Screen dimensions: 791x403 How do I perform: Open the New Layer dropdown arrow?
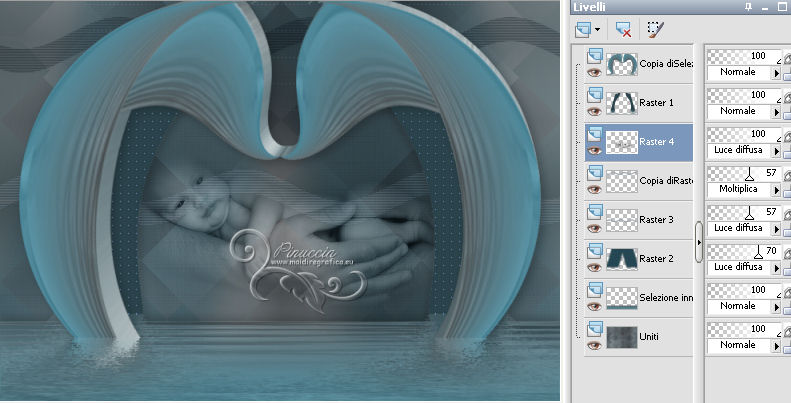coord(598,30)
